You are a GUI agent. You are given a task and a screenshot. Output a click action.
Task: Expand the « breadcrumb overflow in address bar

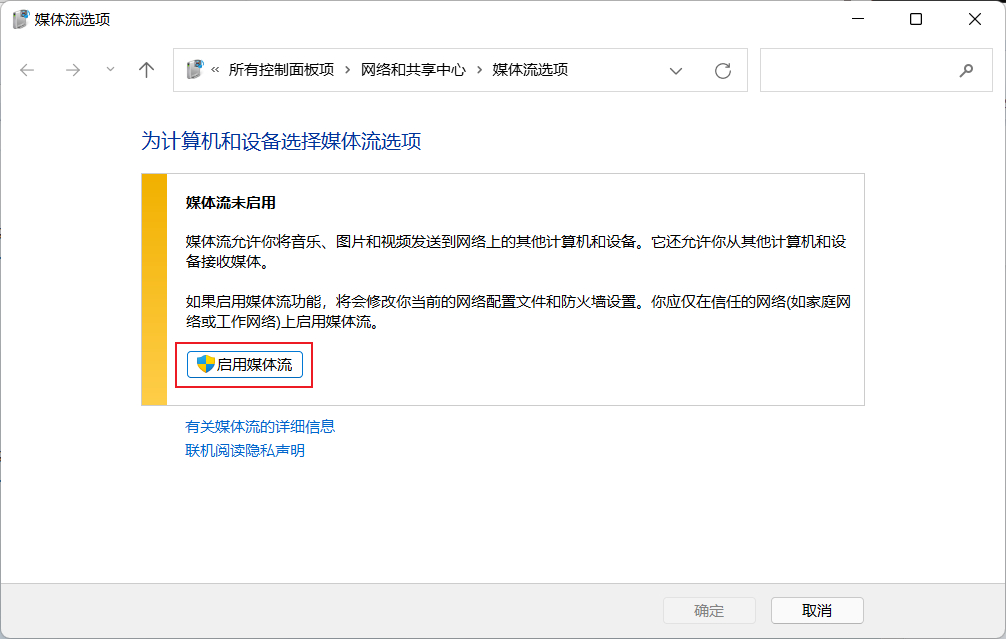pos(215,70)
